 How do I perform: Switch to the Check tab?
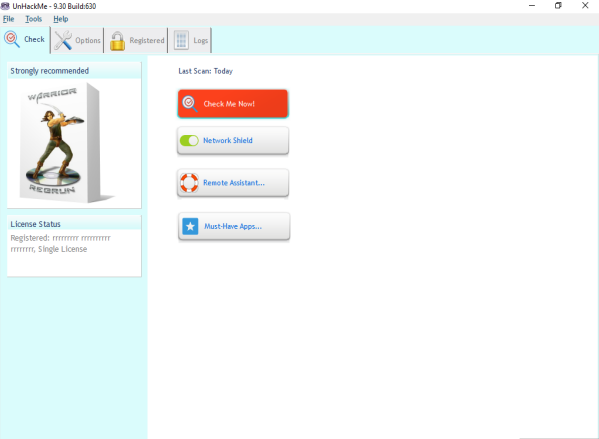click(25, 40)
